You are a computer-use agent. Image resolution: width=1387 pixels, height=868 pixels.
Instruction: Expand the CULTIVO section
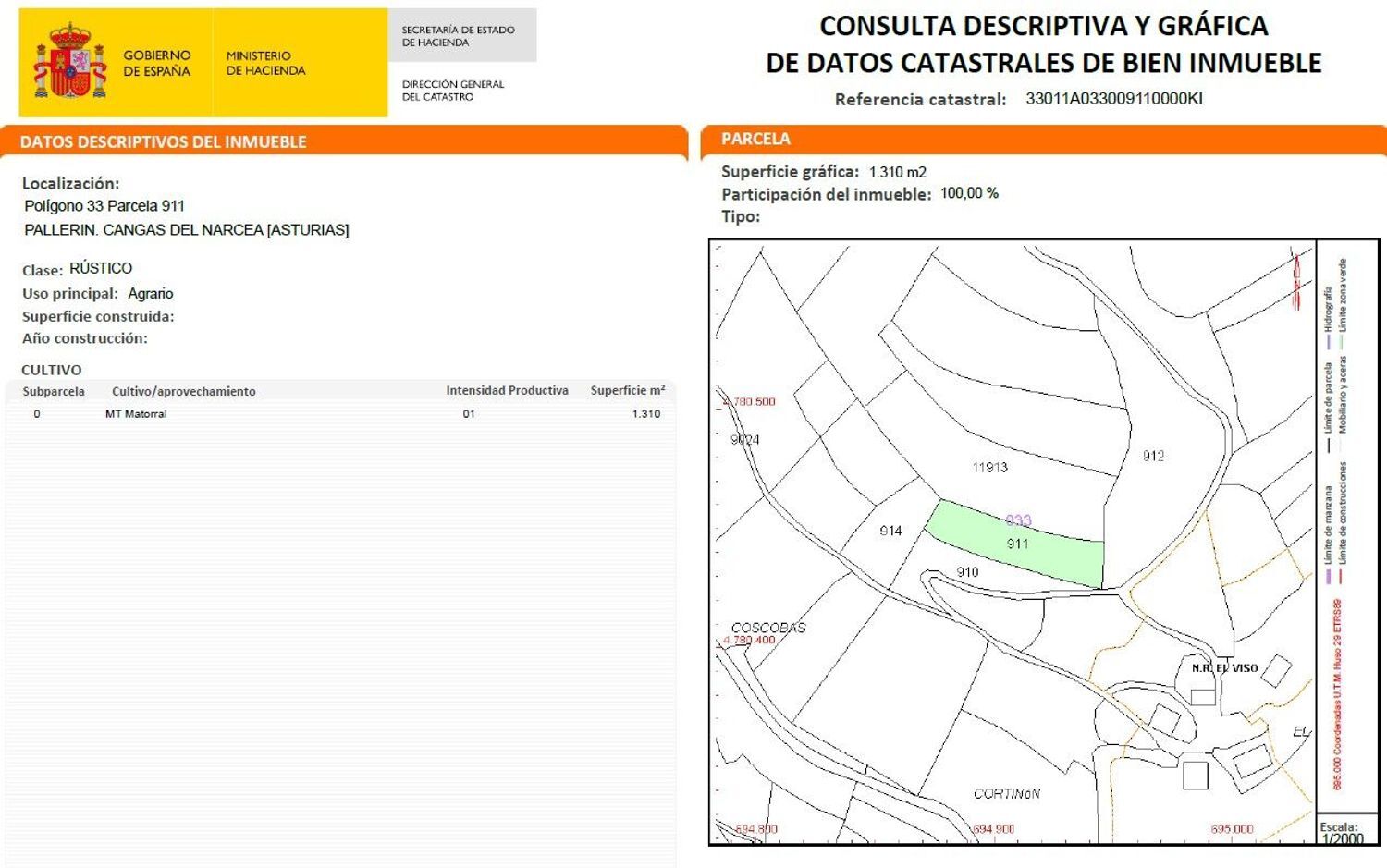53,370
